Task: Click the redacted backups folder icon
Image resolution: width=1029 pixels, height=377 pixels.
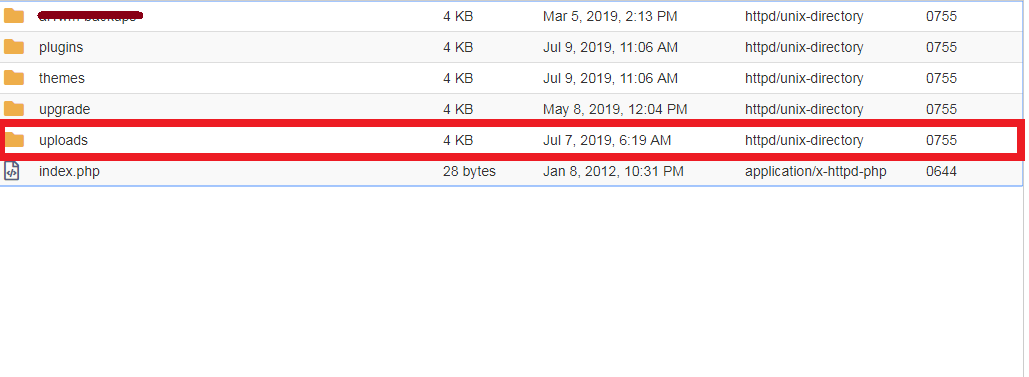Action: click(14, 16)
